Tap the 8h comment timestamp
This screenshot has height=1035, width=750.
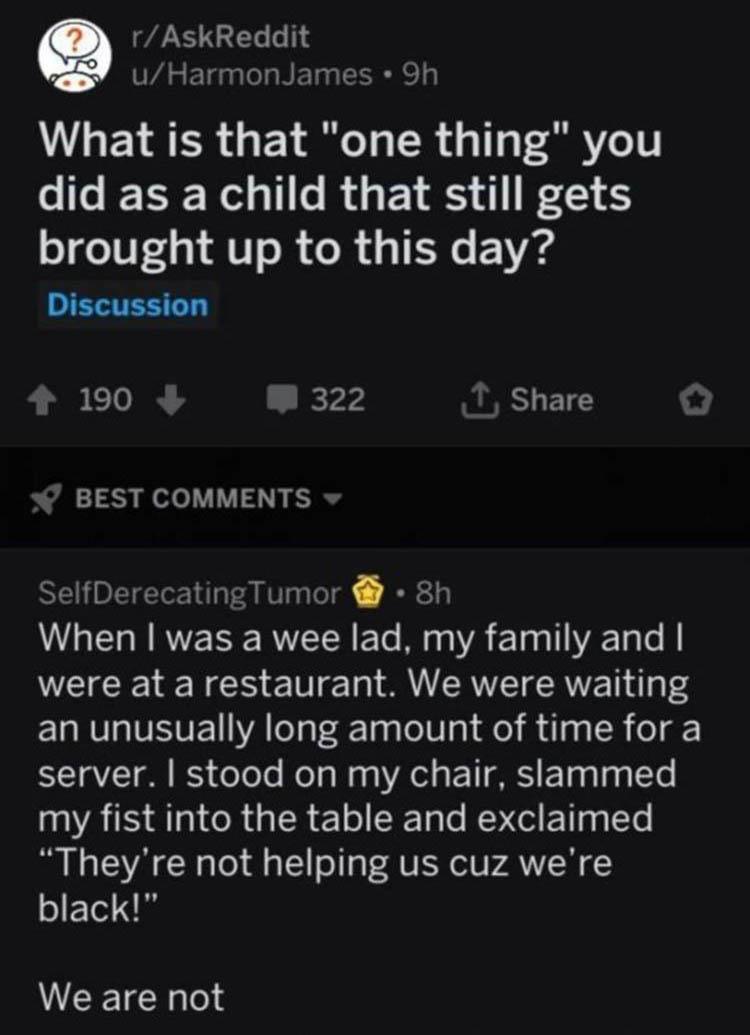click(x=432, y=594)
